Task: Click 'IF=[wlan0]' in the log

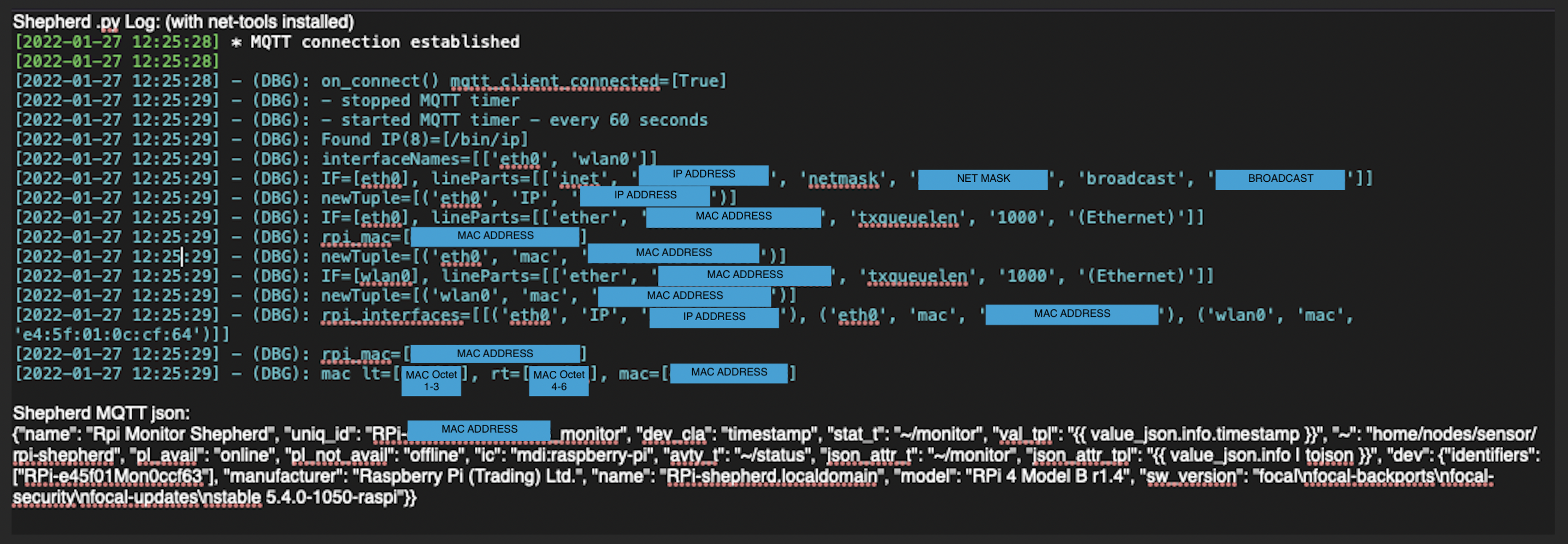Action: click(370, 276)
